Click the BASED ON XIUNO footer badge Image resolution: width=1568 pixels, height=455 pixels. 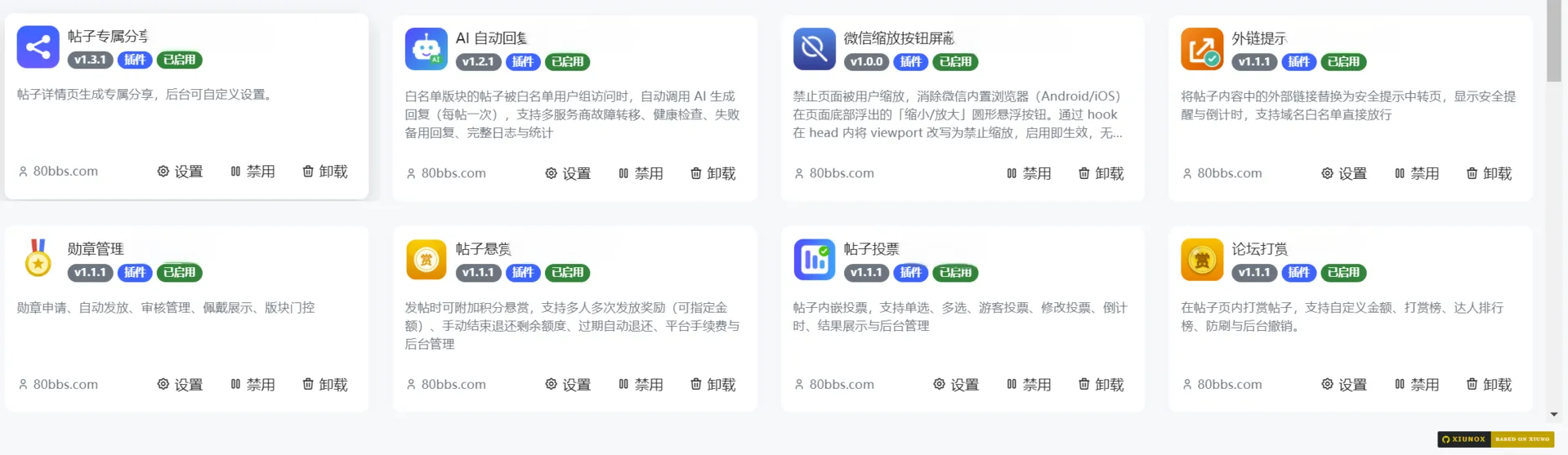(x=1523, y=439)
